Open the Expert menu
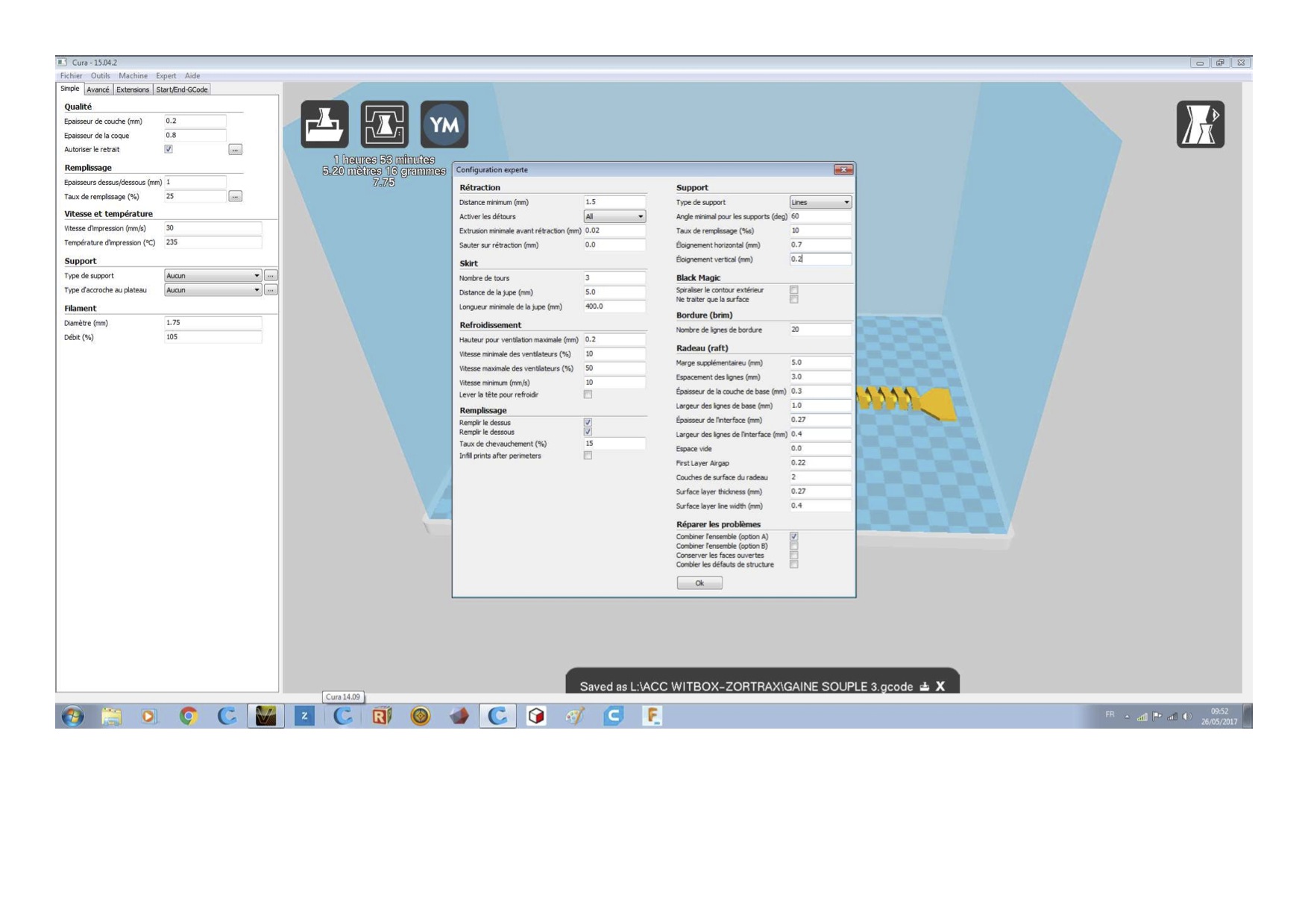Screen dimensions: 1308x924 click(x=166, y=76)
